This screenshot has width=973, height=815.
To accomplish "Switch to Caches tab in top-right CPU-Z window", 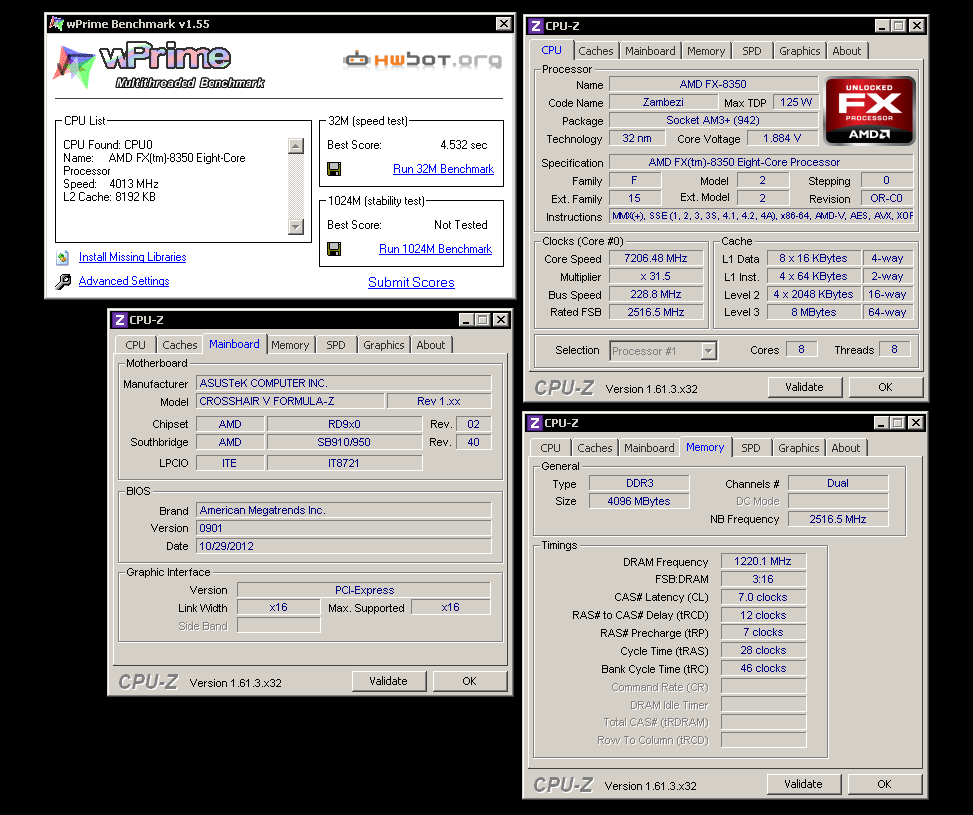I will coord(596,51).
